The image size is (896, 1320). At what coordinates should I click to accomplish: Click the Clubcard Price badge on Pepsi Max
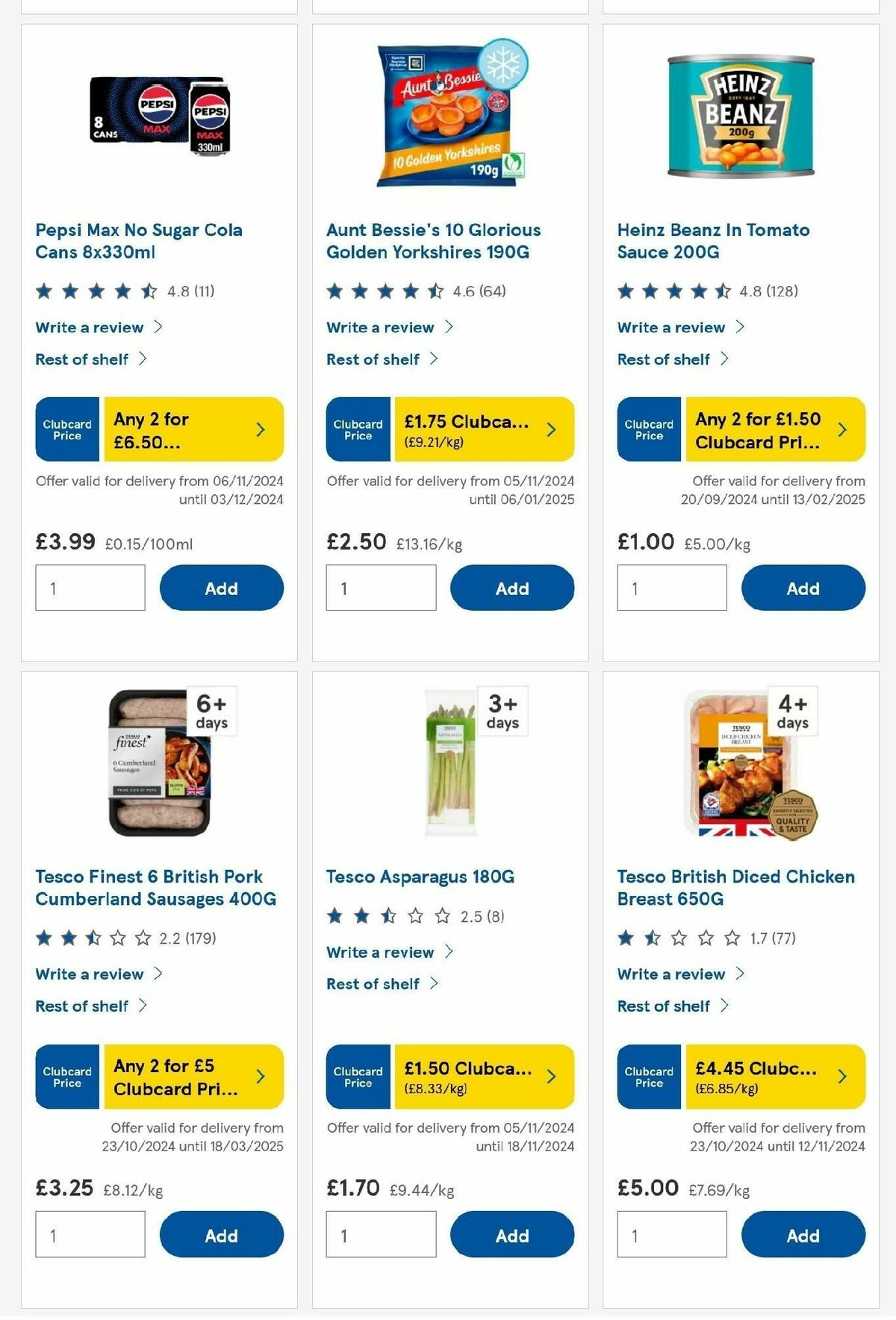(66, 429)
